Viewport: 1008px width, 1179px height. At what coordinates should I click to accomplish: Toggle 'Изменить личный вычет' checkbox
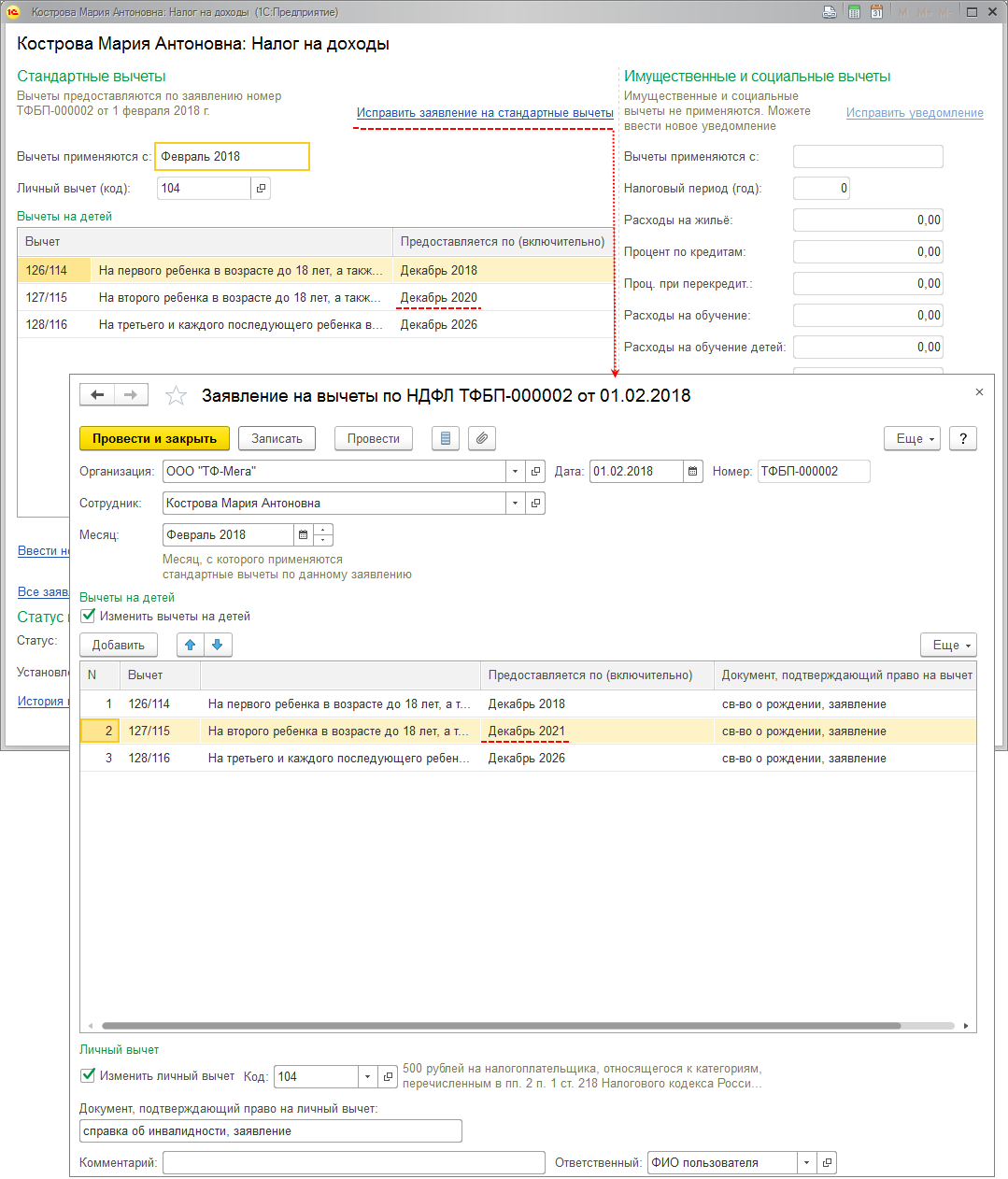[x=89, y=1076]
